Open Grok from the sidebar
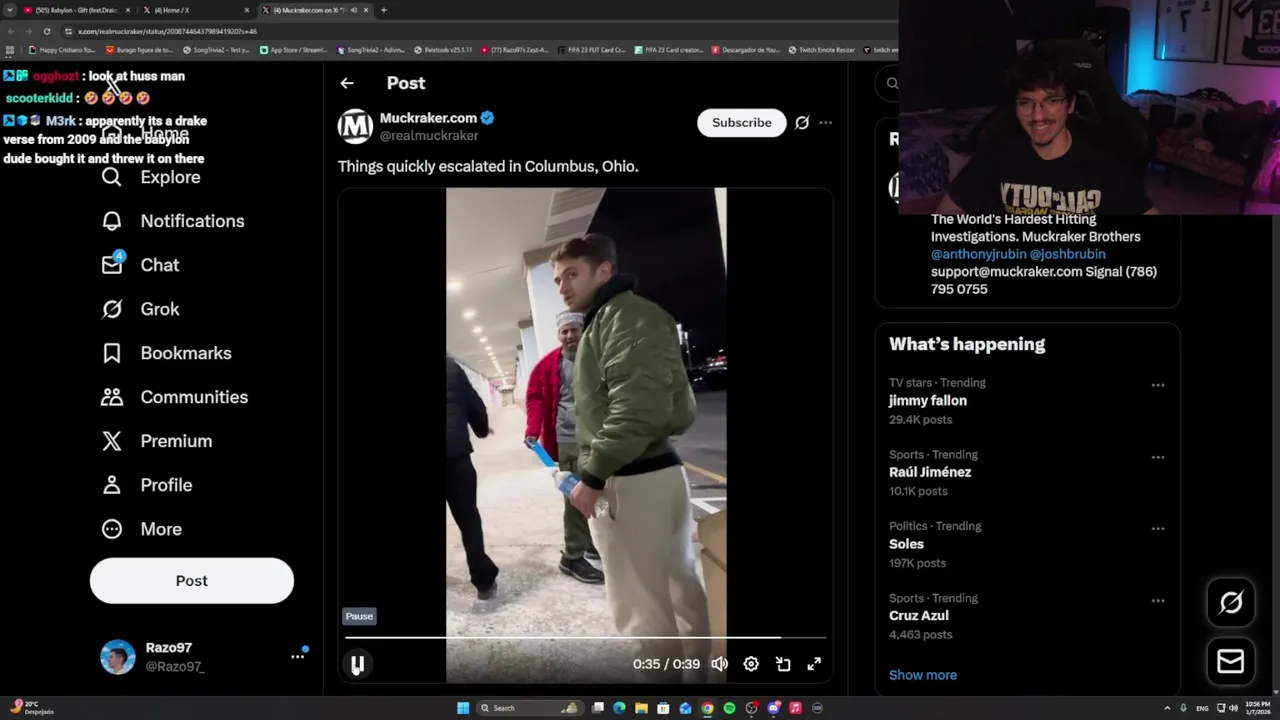This screenshot has height=720, width=1280. pos(140,309)
